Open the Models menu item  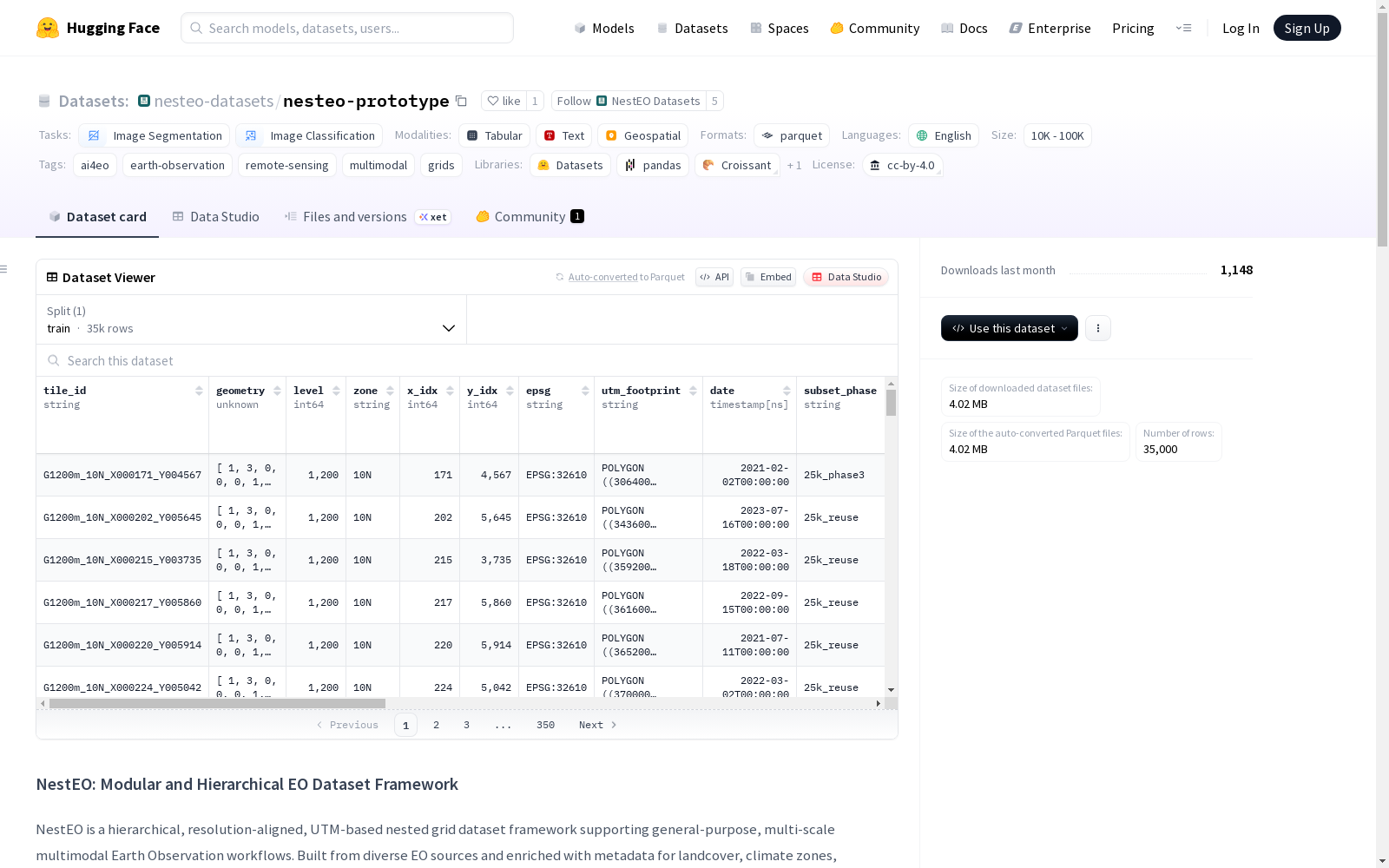(604, 29)
